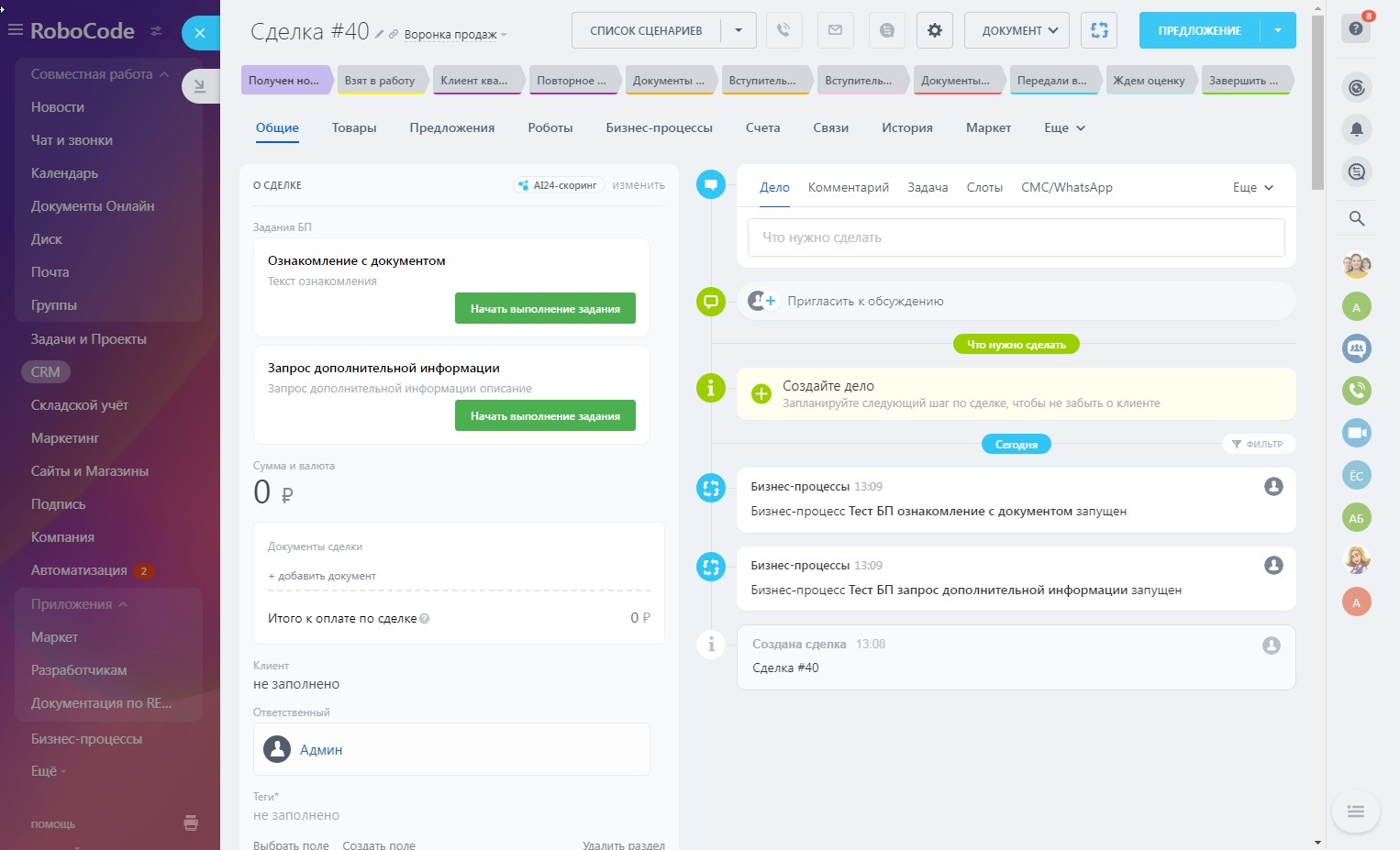Open the ДОКУМЕНТ dropdown

coord(1017,30)
